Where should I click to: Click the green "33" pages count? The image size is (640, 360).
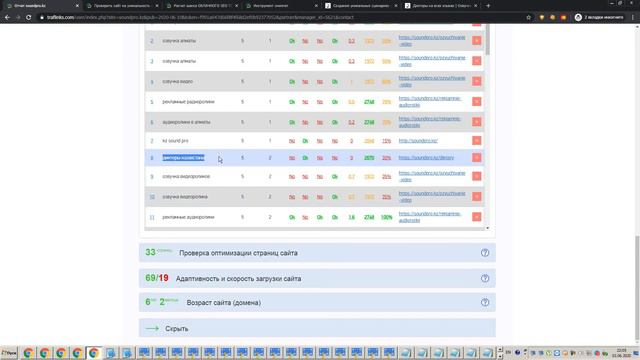point(150,252)
